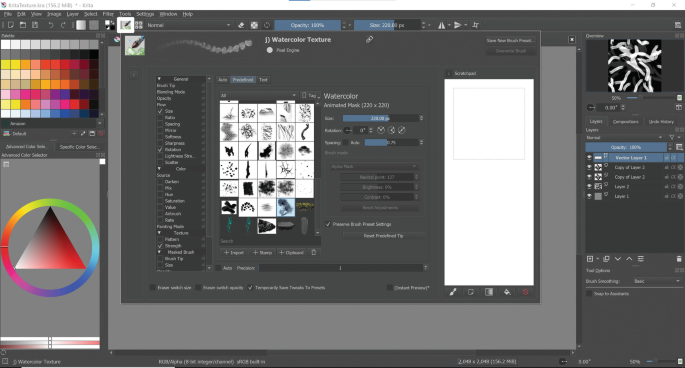This screenshot has width=685, height=368.
Task: Use current preset brush icon on scratchpad
Action: (x=453, y=292)
